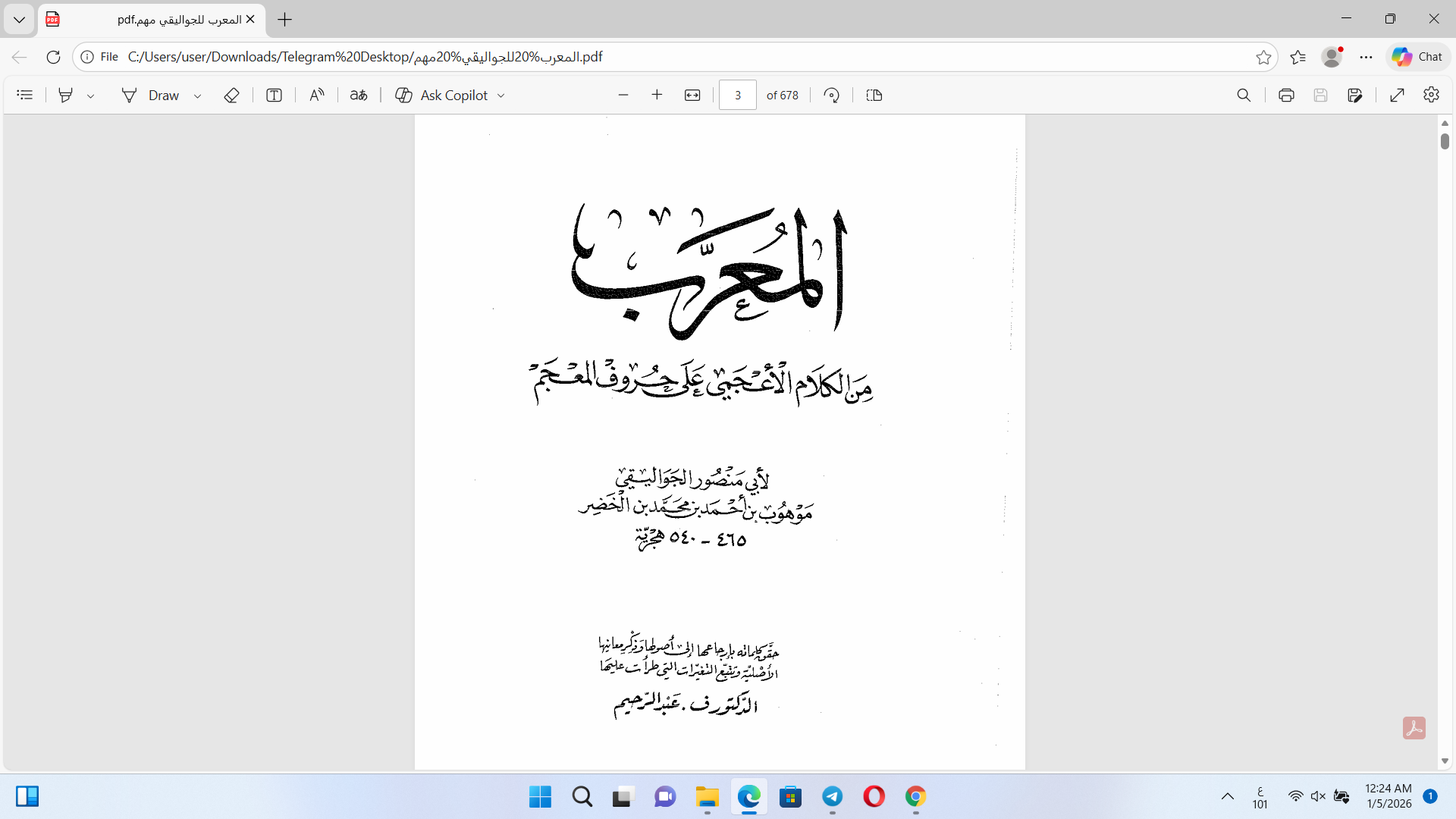Click the scroll up arrow

1445,123
